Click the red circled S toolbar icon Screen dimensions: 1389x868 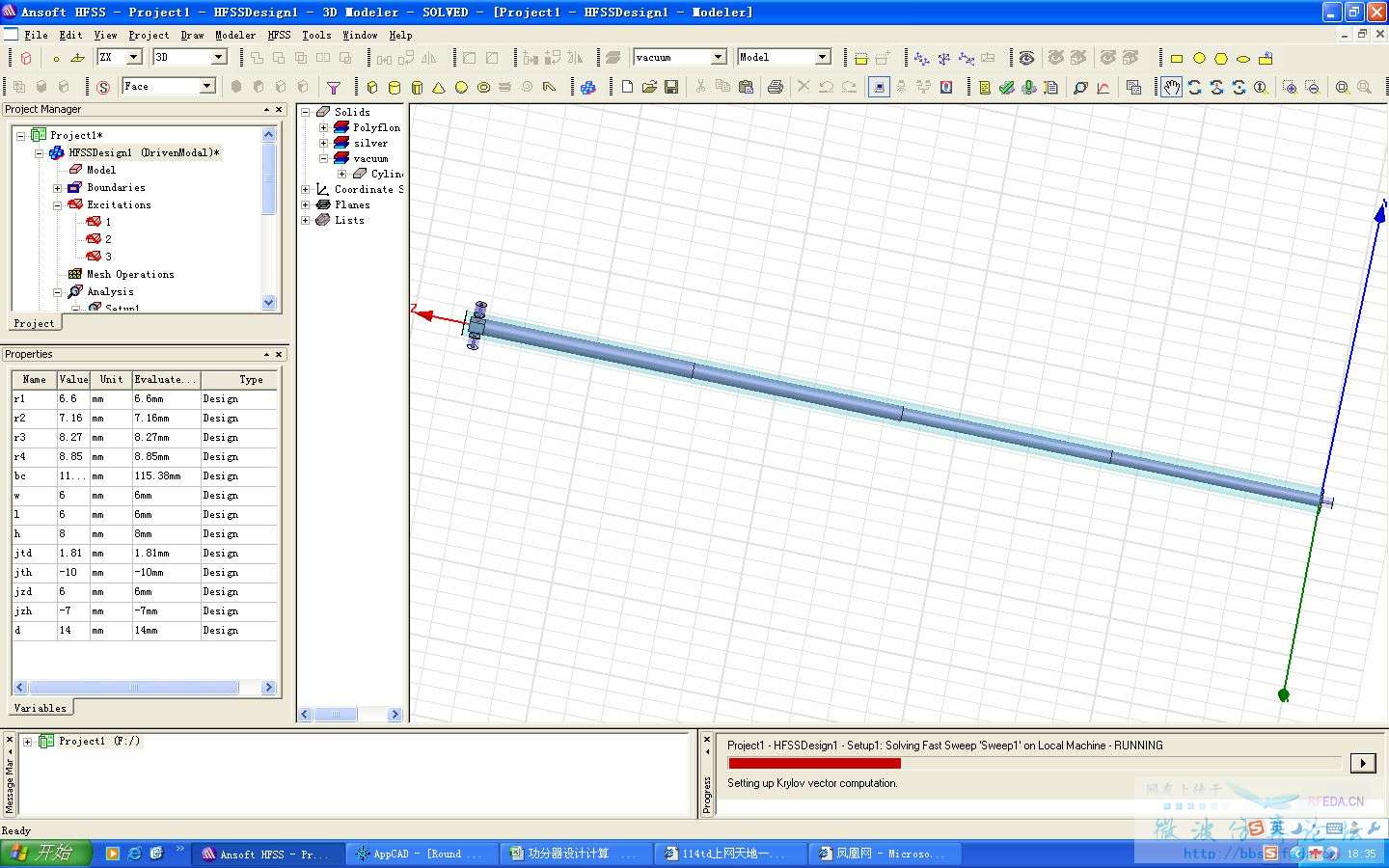pos(103,87)
